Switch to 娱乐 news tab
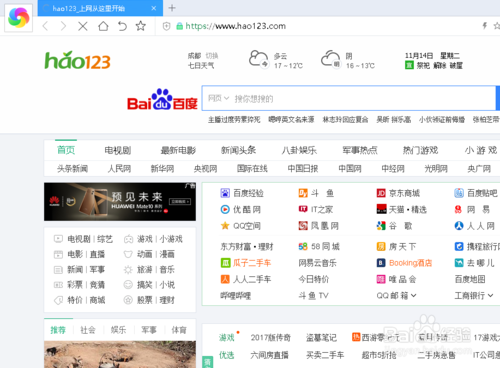This screenshot has height=368, width=500. 118,330
